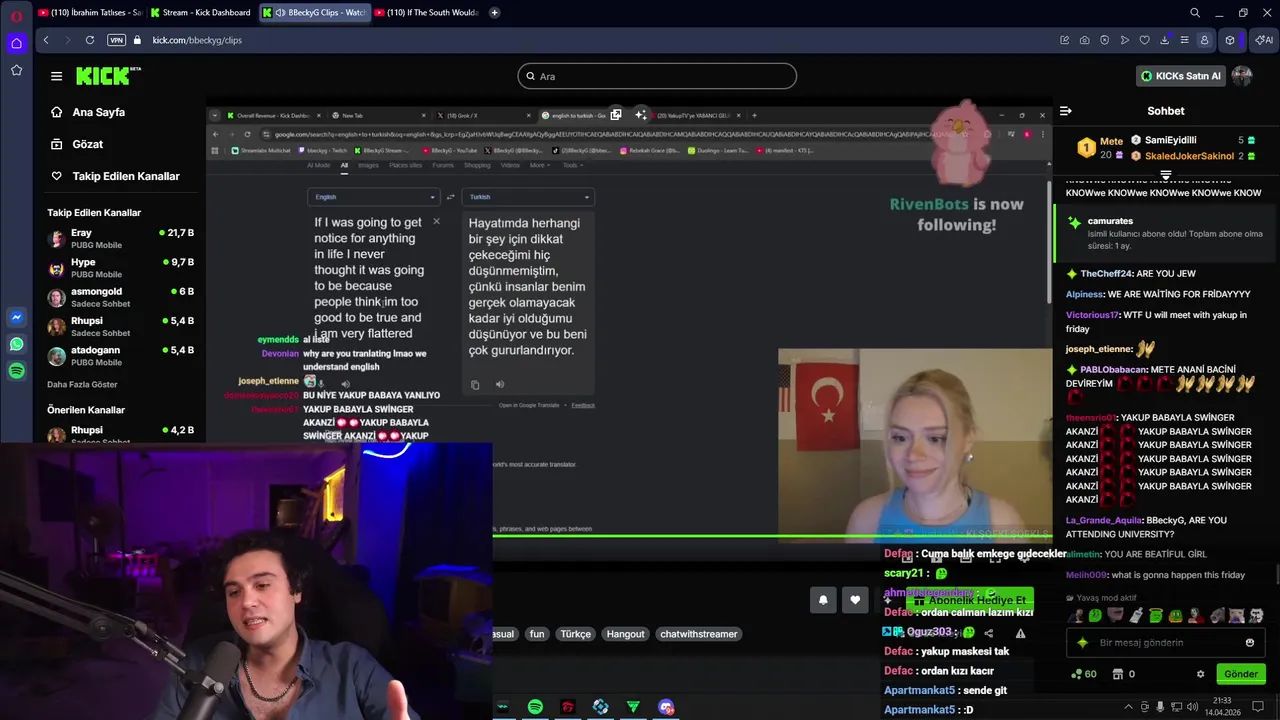This screenshot has height=720, width=1280.
Task: Click the share icon under the clip
Action: click(989, 633)
